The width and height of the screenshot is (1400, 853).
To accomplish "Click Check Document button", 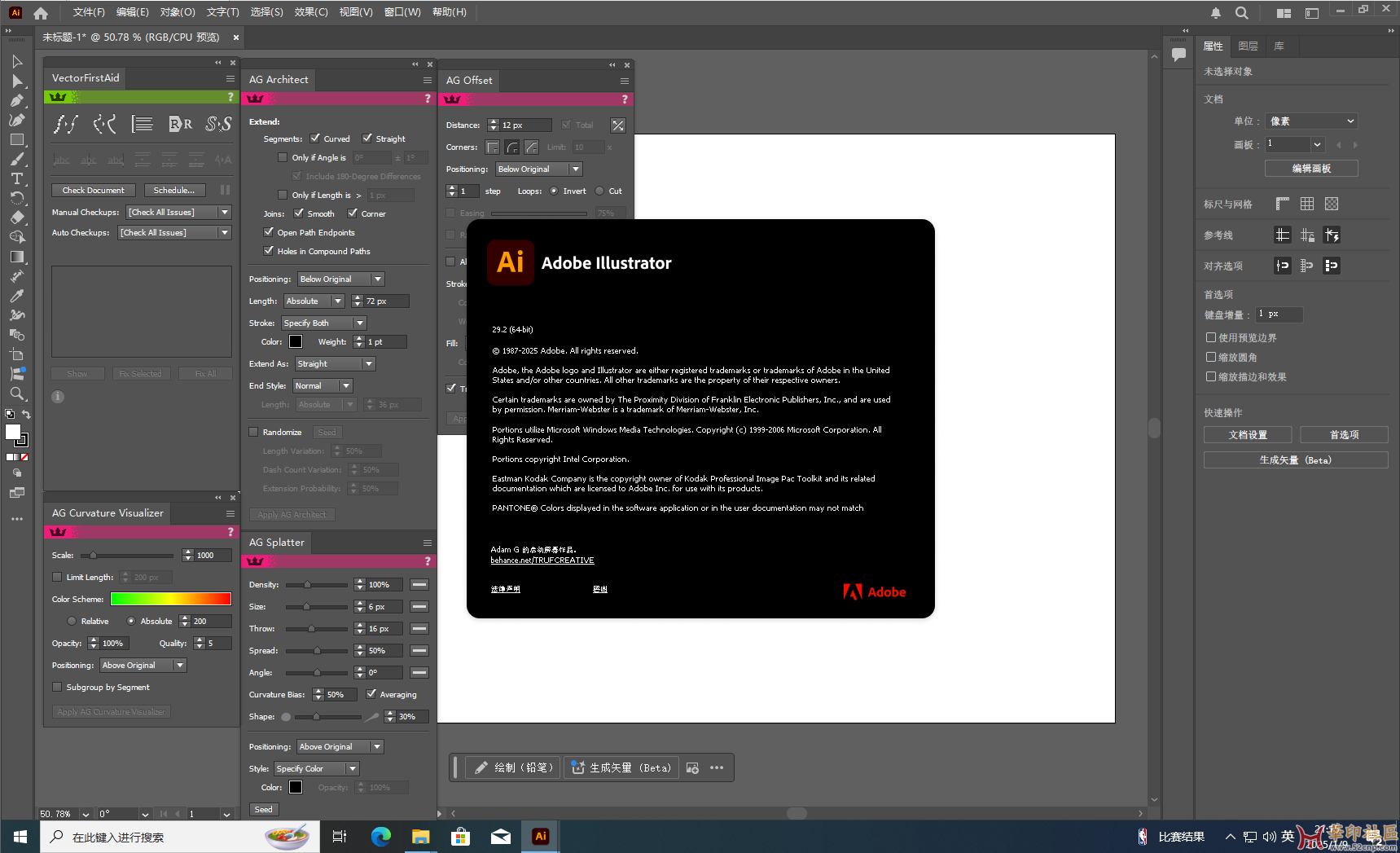I will coord(93,190).
